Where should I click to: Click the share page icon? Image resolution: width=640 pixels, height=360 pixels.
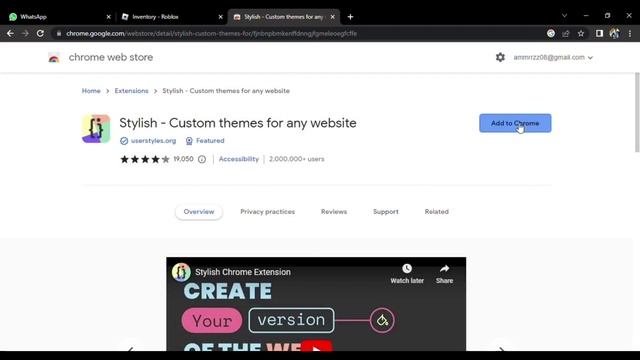(x=566, y=33)
